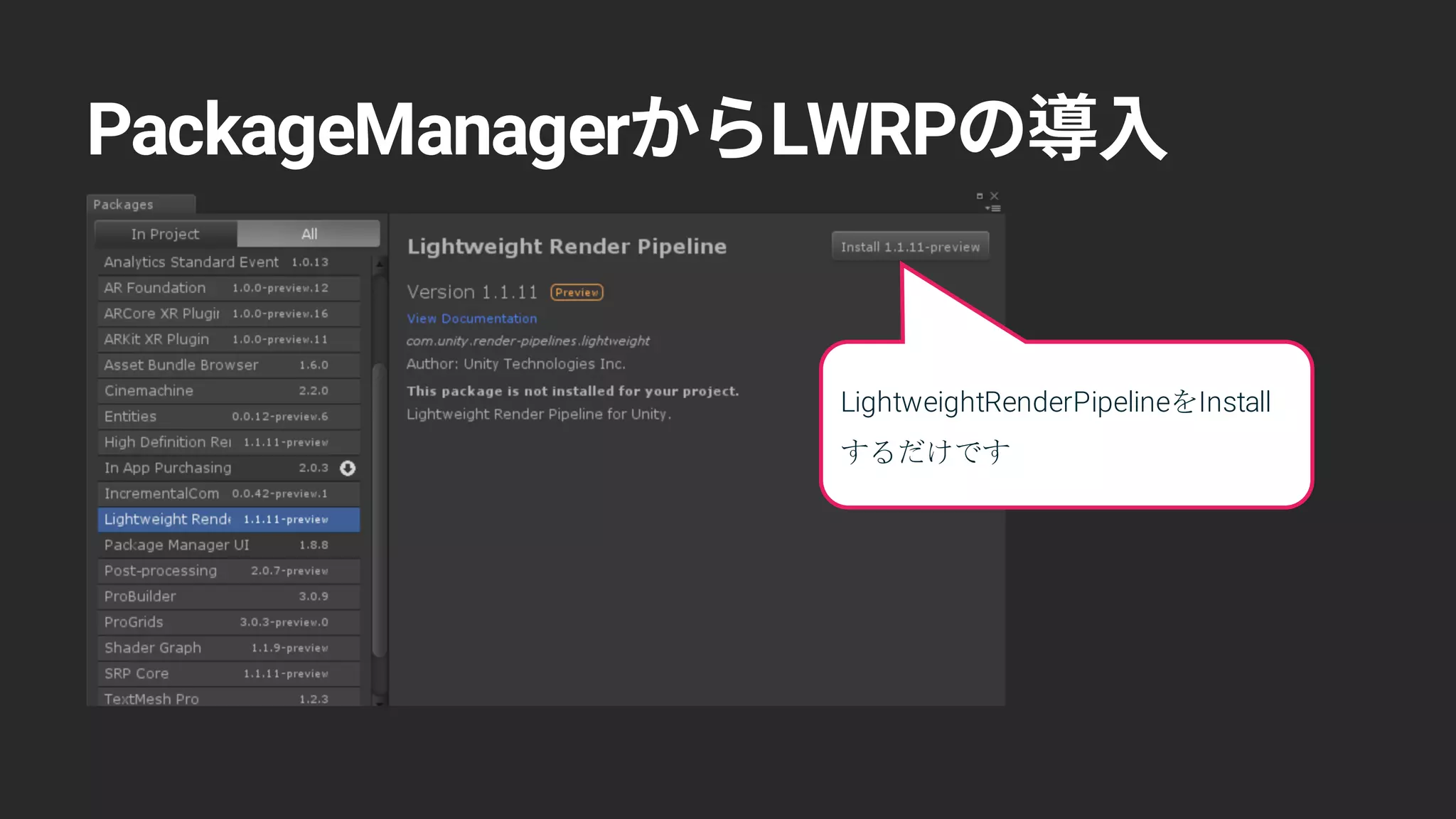
Task: Click the scrollbar up arrow
Action: point(380,264)
